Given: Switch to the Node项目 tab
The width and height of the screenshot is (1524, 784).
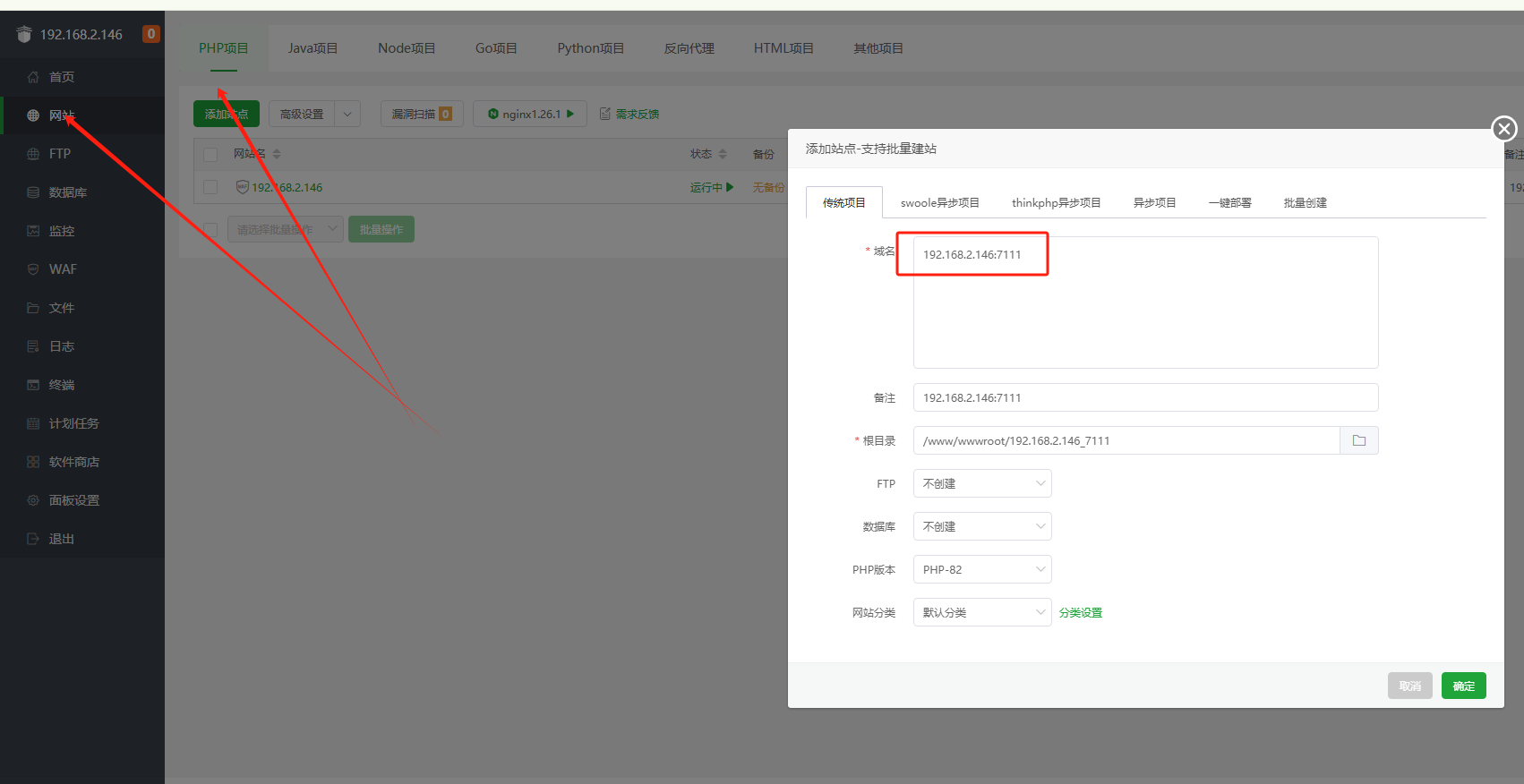Looking at the screenshot, I should coord(407,48).
